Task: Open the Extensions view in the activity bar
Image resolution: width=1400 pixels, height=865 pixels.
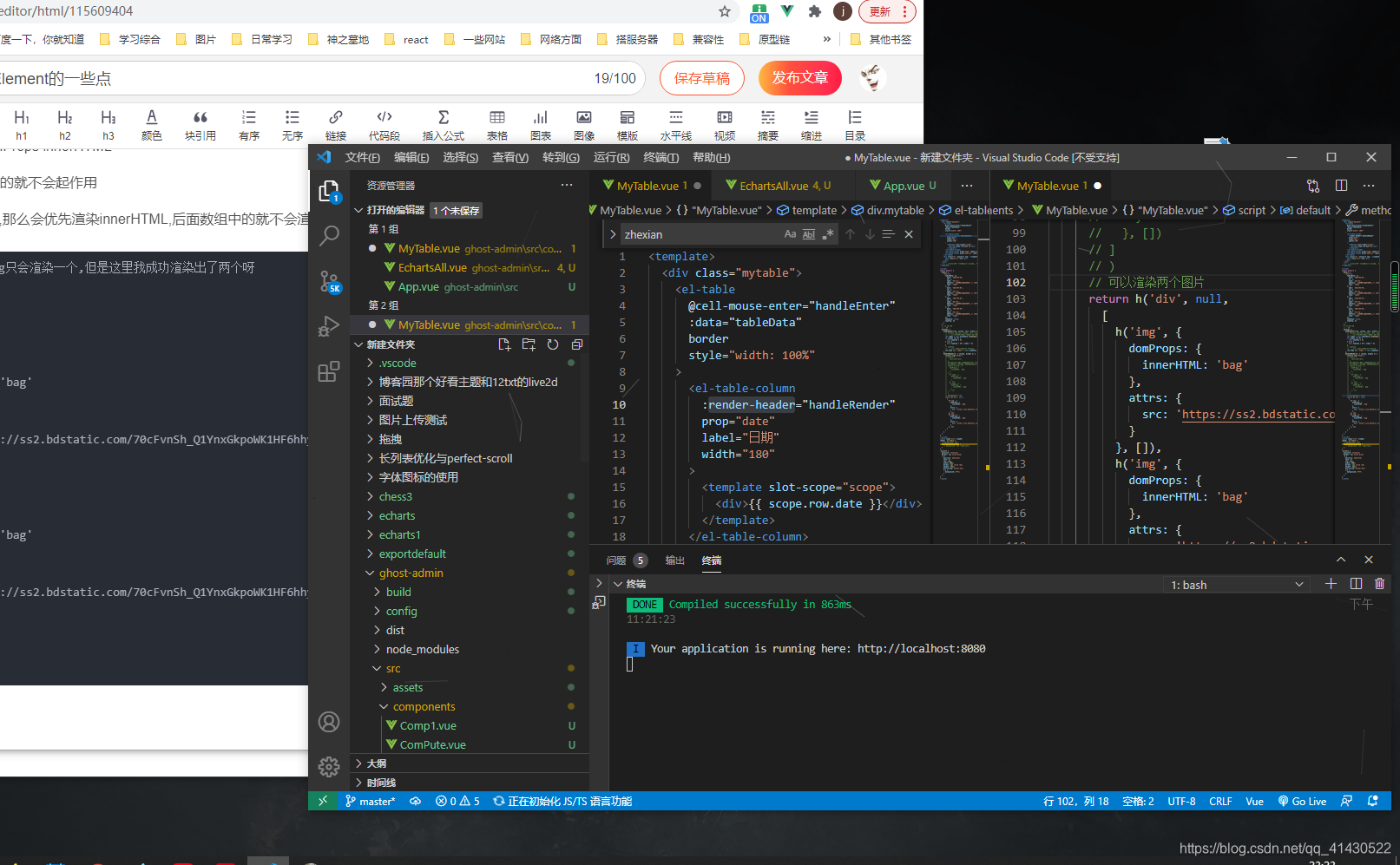Action: [329, 371]
